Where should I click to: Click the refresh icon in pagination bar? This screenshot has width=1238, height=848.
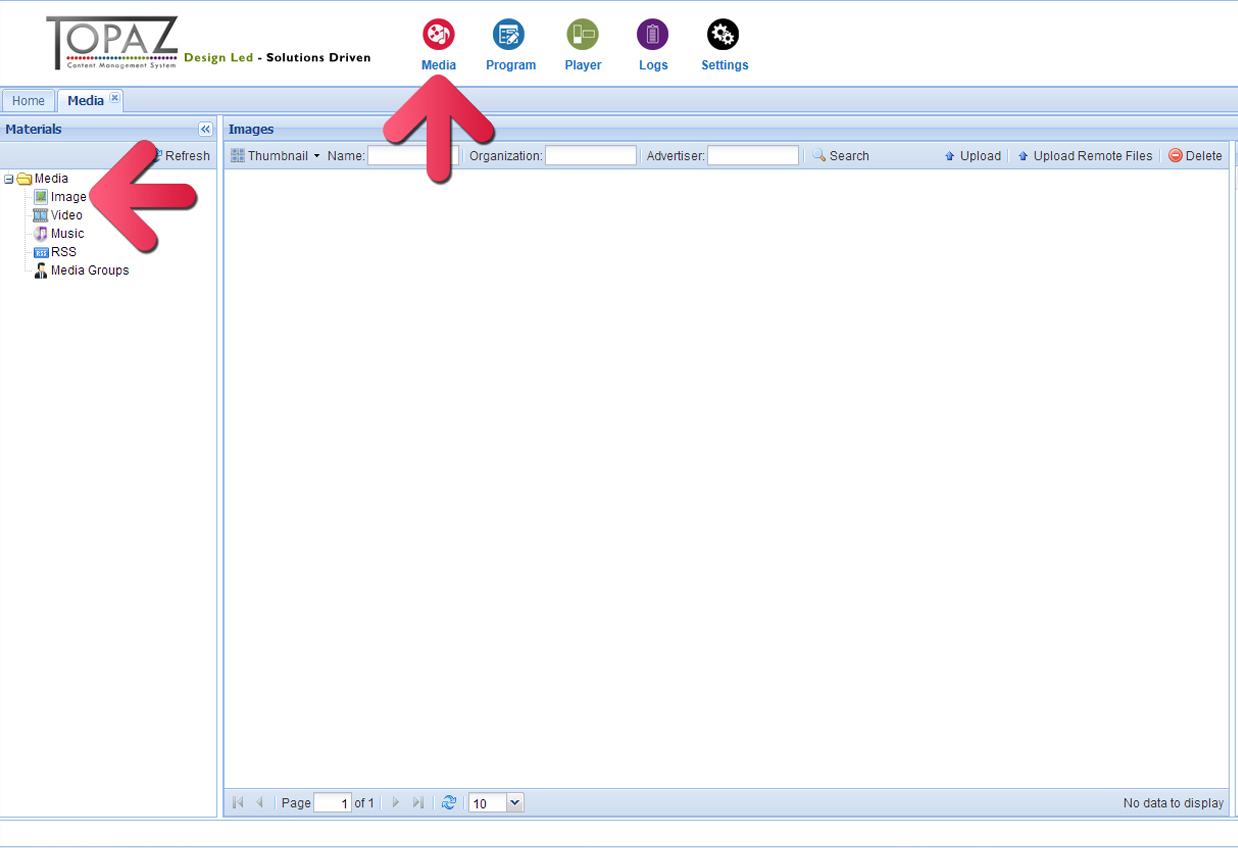click(x=449, y=803)
